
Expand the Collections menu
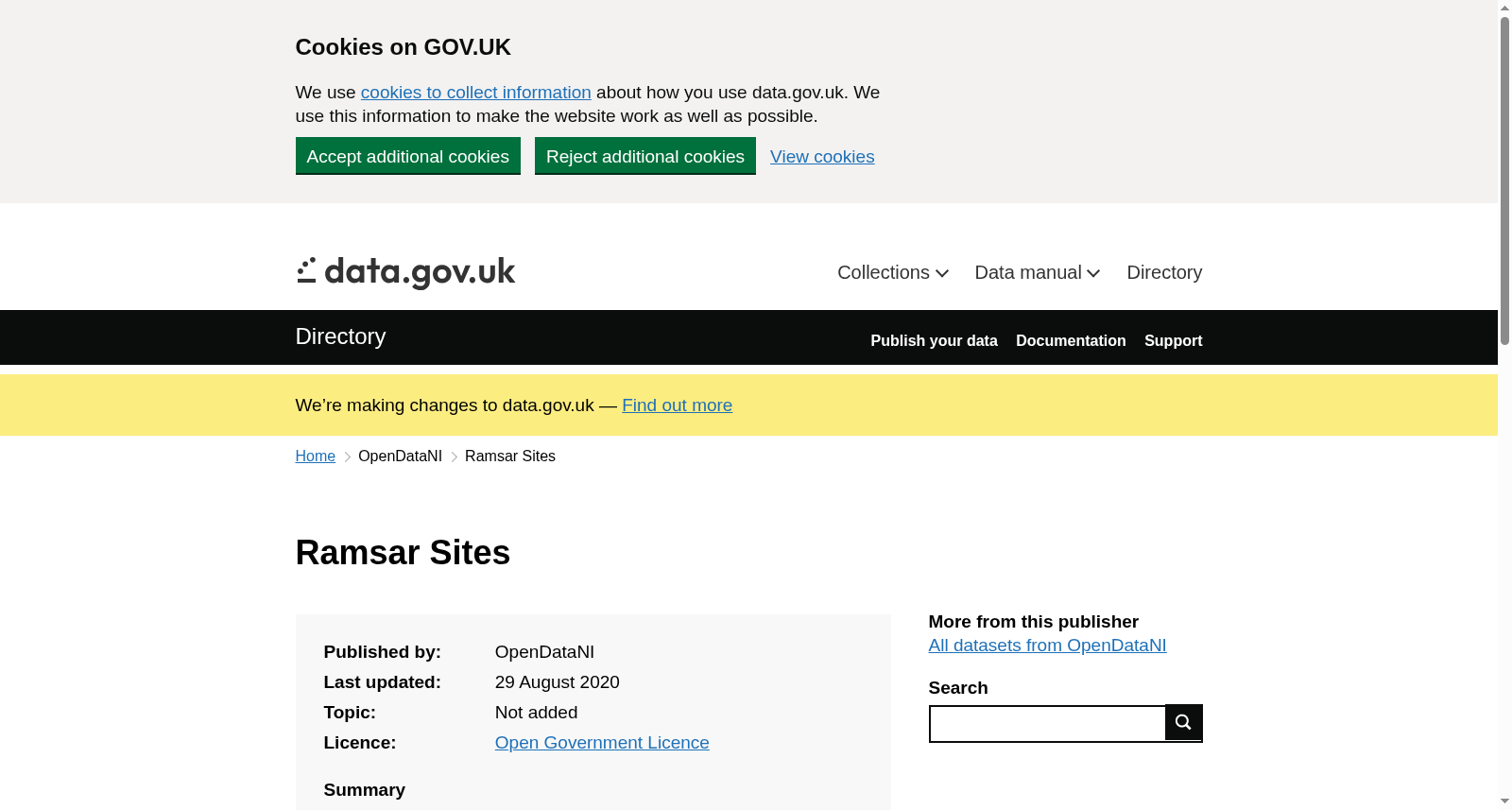893,273
